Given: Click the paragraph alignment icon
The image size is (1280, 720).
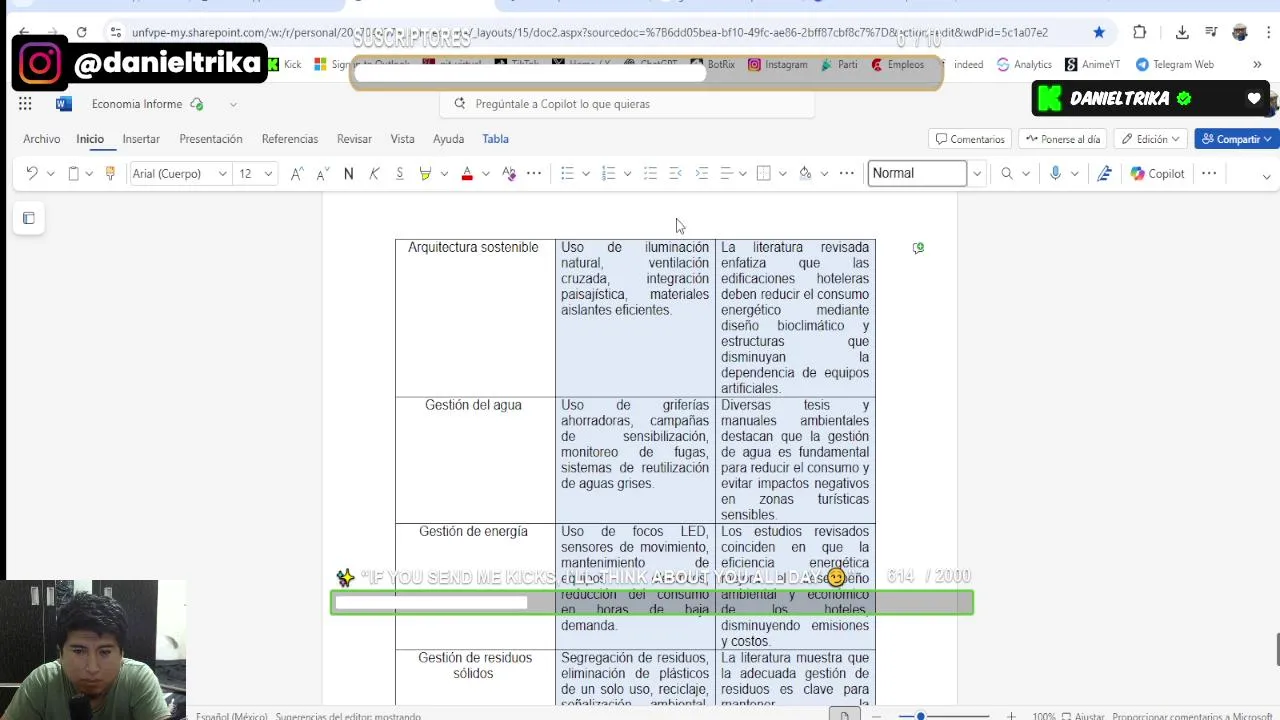Looking at the screenshot, I should pyautogui.click(x=727, y=174).
